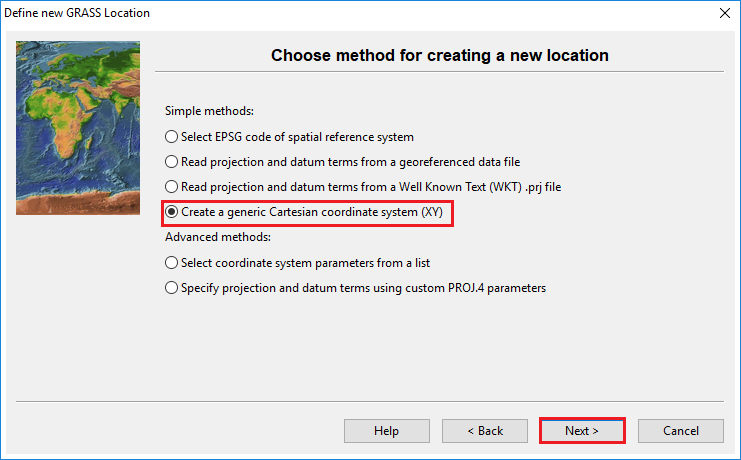Select the custom PROJ.4 parameters option
741x460 pixels.
coord(172,288)
